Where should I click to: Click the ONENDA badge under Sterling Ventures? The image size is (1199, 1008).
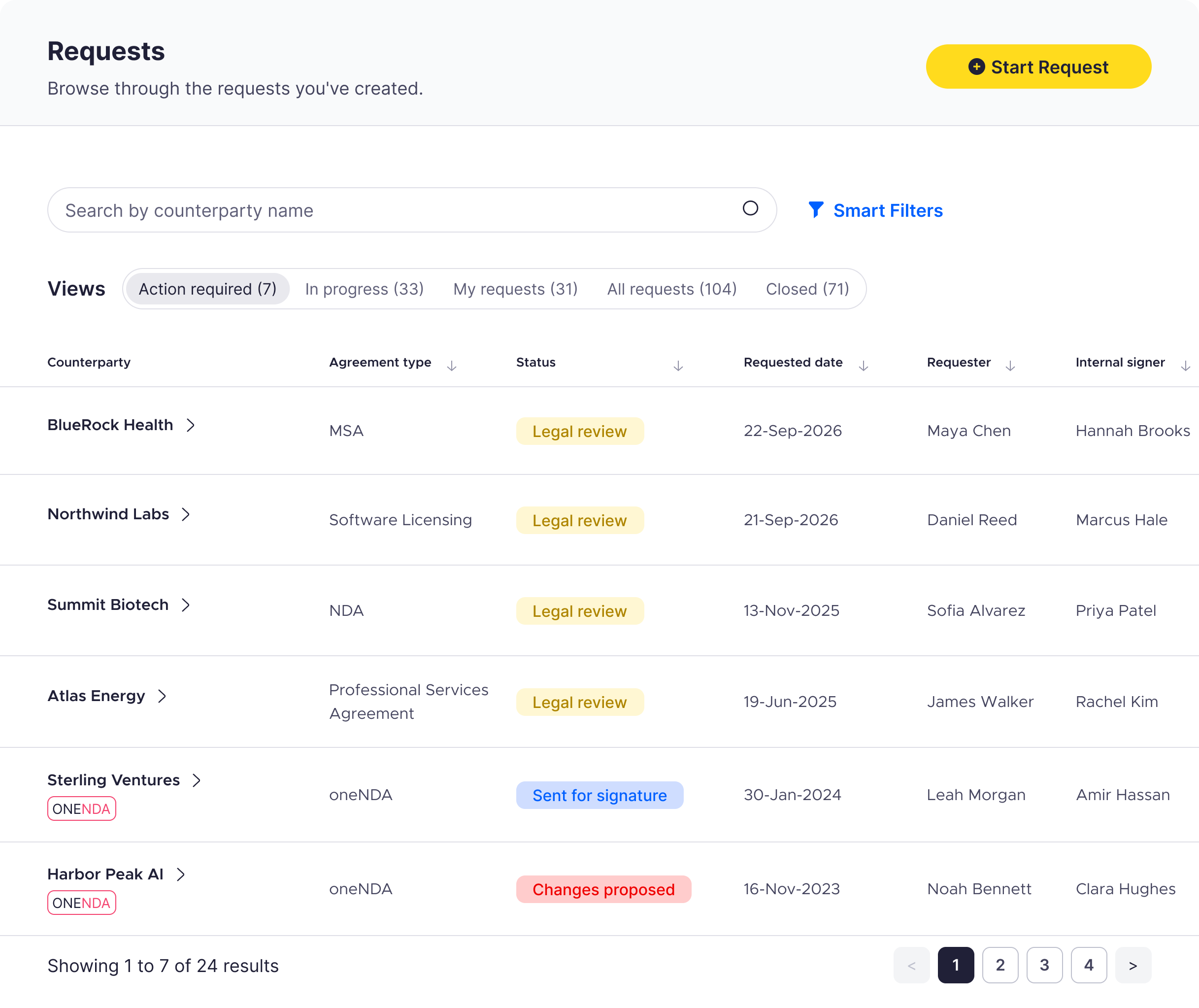point(82,808)
